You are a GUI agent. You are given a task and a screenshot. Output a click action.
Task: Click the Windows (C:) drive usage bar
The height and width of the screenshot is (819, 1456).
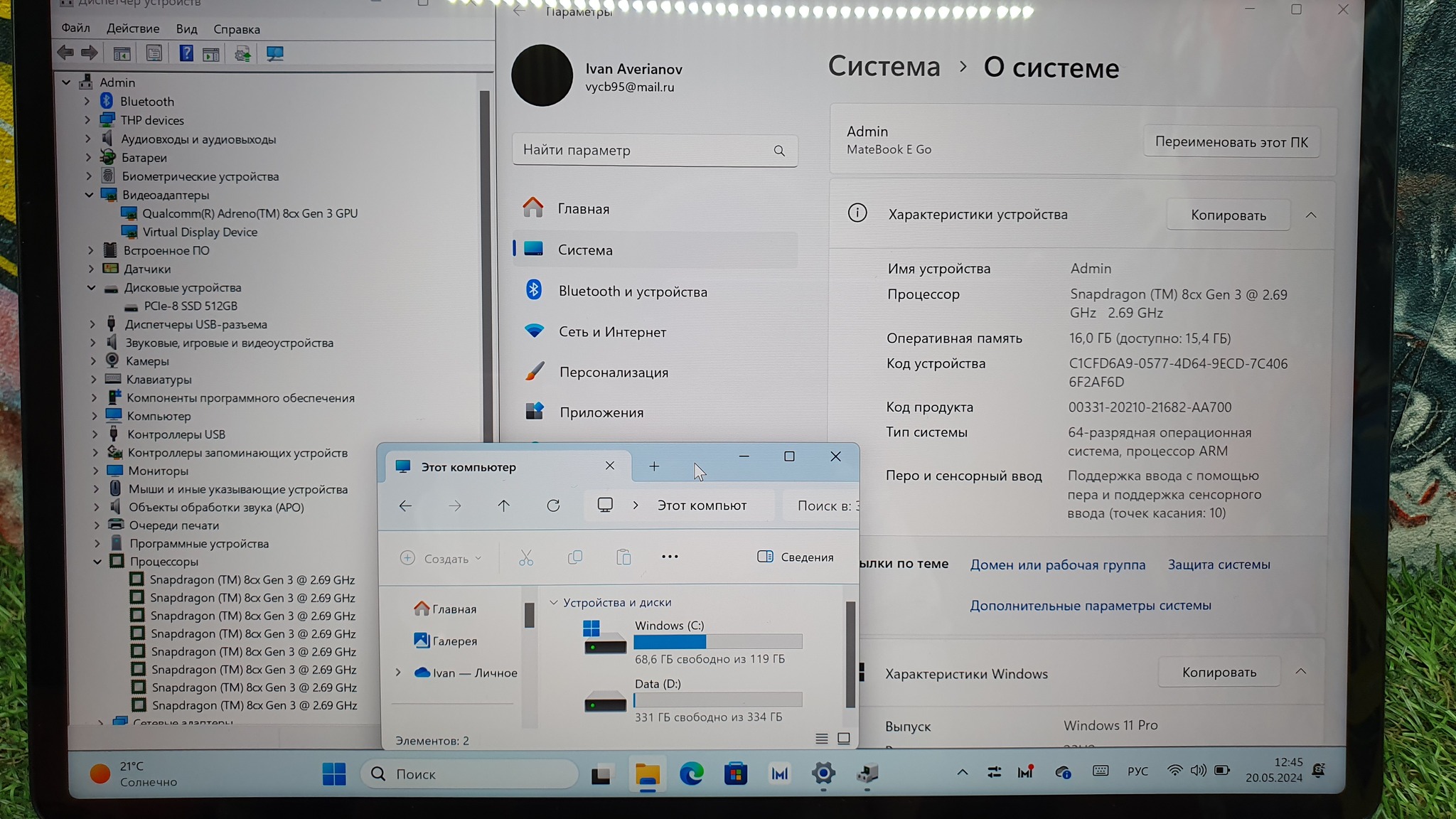(x=717, y=641)
